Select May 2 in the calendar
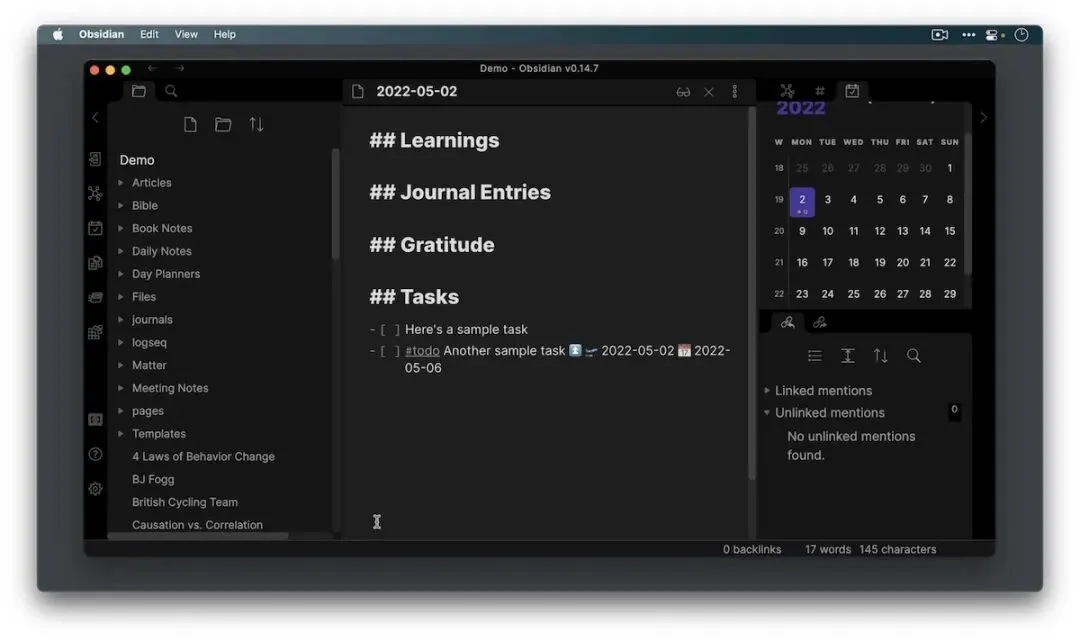Viewport: 1080px width, 641px height. 802,202
